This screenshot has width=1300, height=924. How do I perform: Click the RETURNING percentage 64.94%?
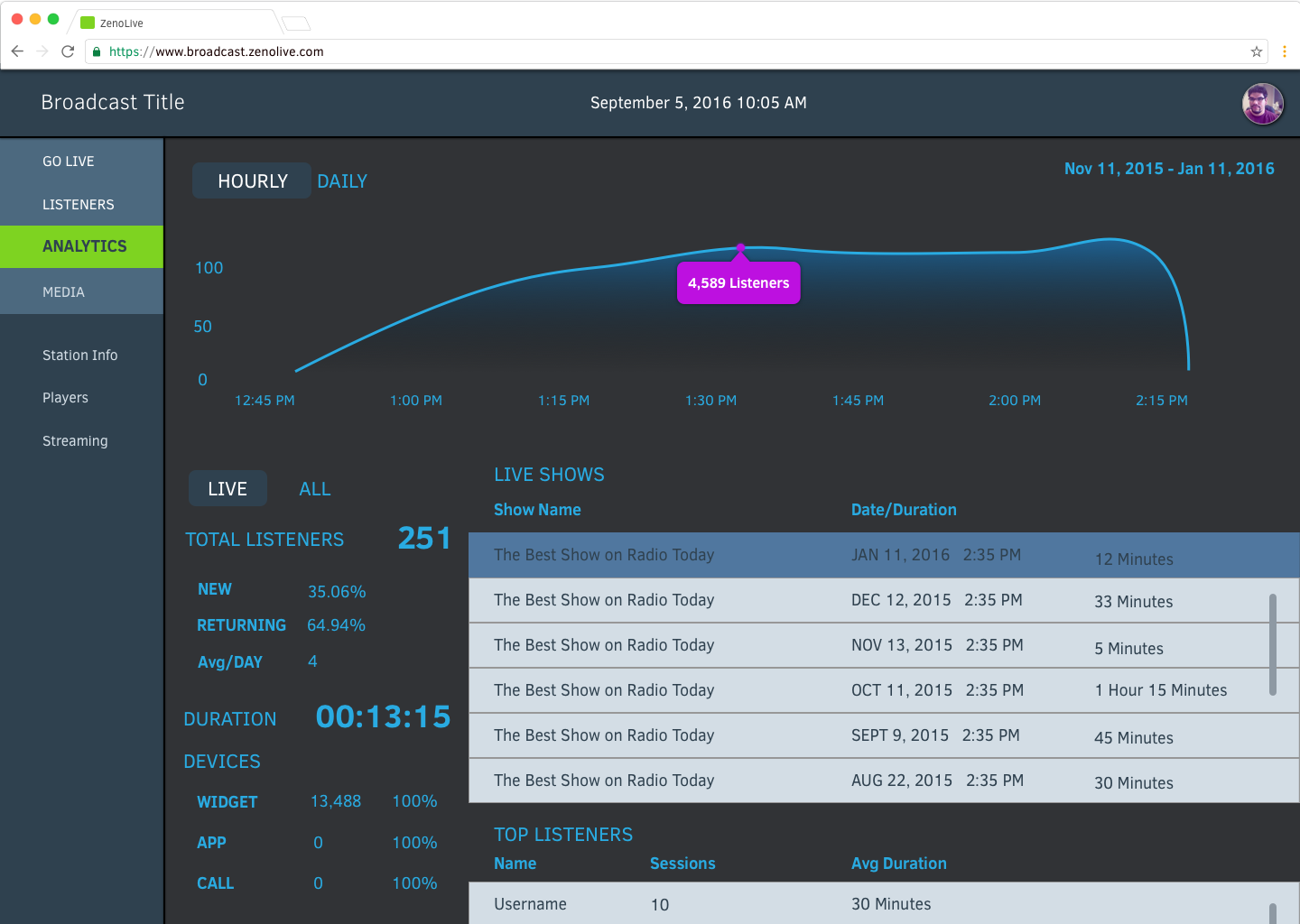tap(336, 625)
